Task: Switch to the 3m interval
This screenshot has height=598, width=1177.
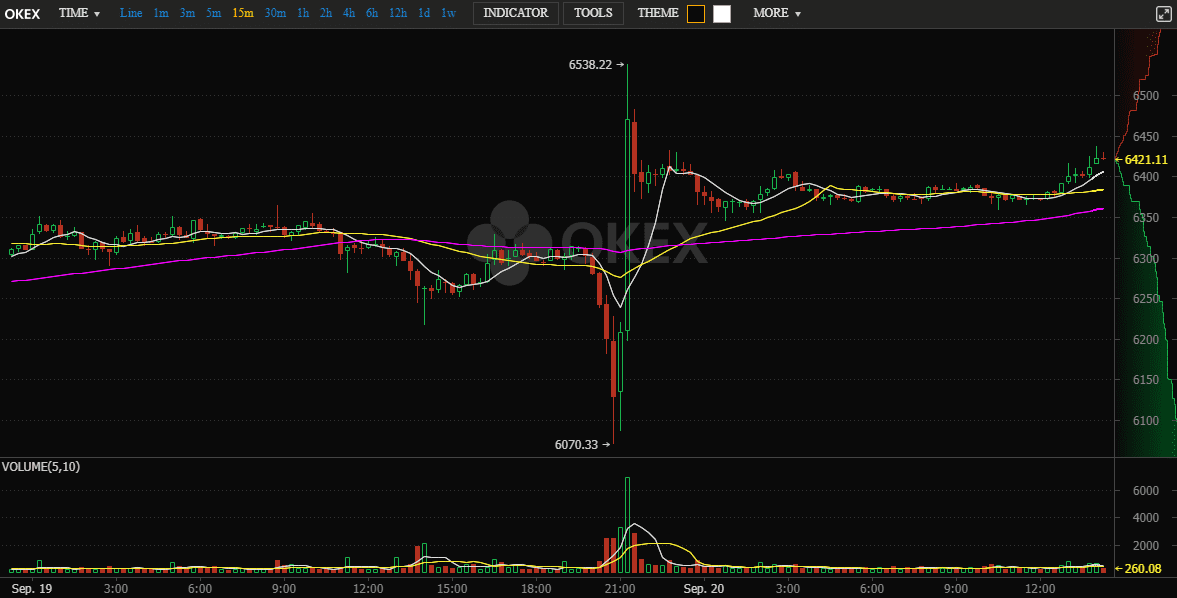Action: (x=187, y=13)
